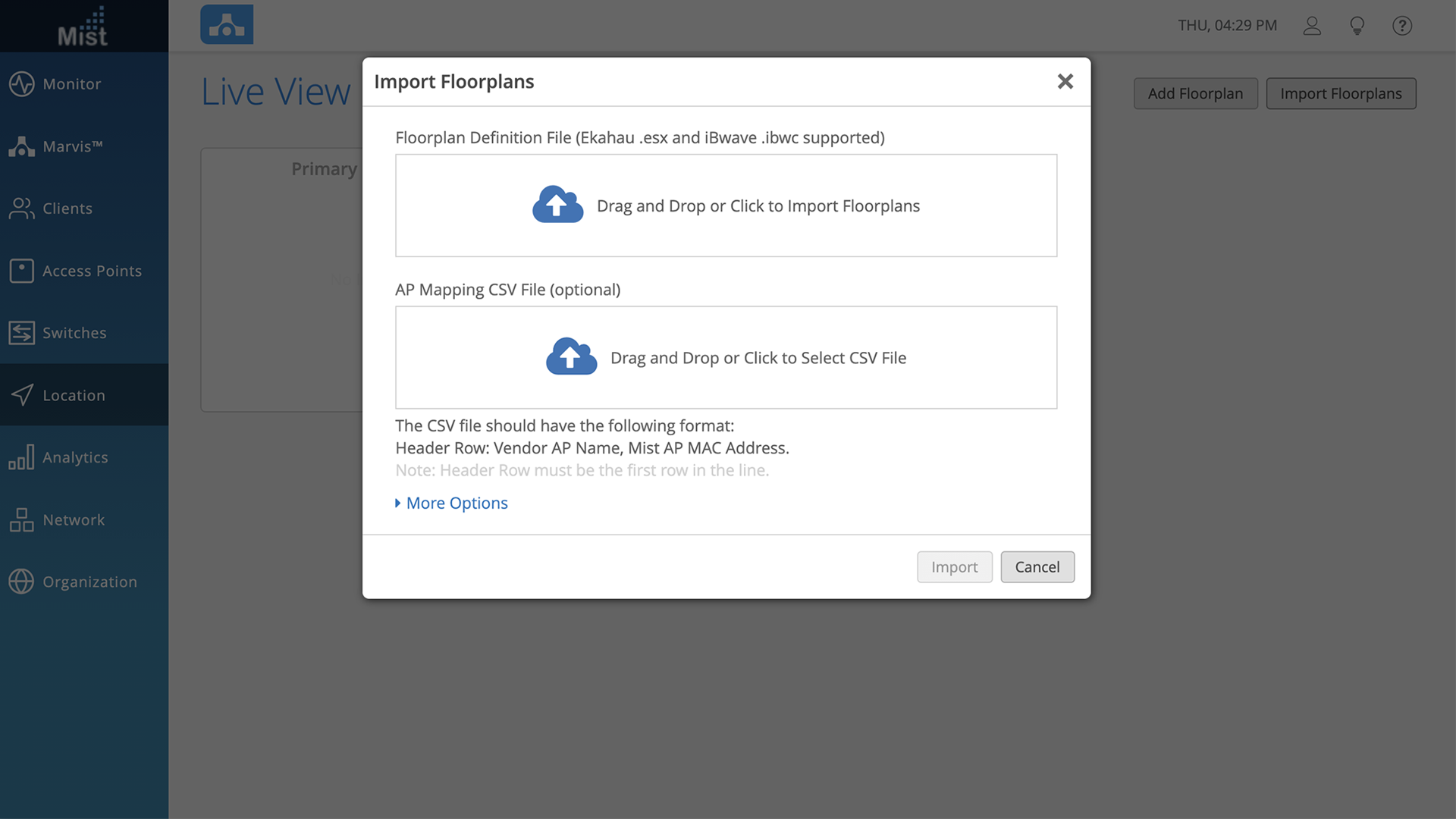Viewport: 1456px width, 819px height.
Task: Select the Location menu item
Action: tap(74, 395)
